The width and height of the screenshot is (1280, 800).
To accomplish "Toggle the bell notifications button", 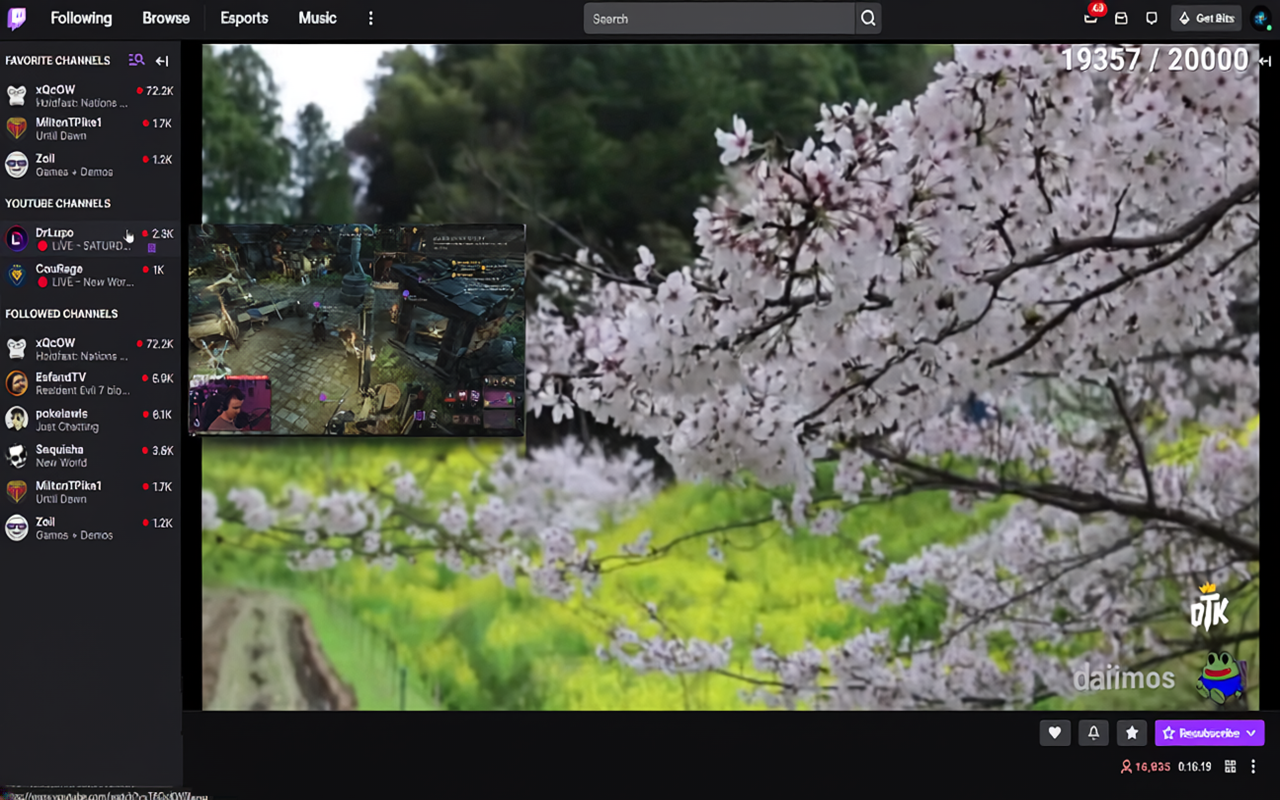I will (1093, 733).
